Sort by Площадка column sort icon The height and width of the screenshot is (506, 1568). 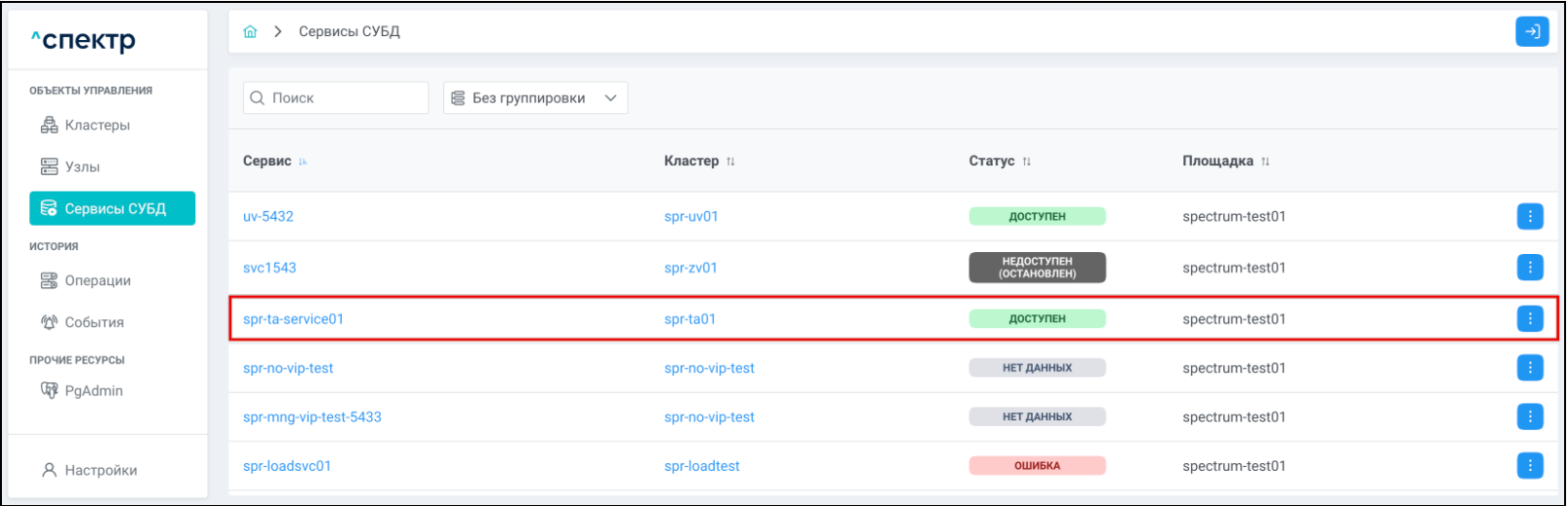1265,162
